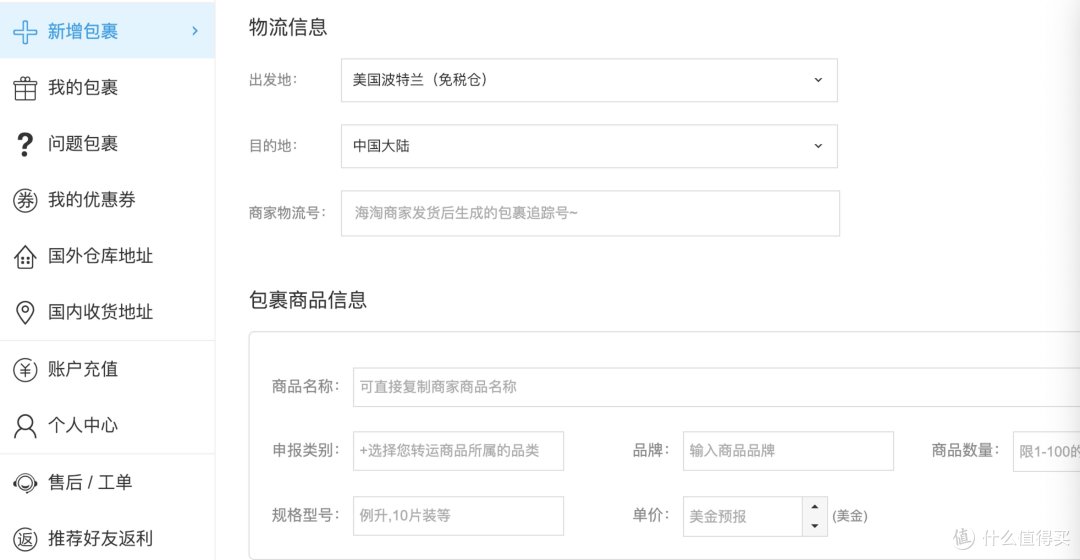Click the 物流信息 section heading

[x=288, y=28]
